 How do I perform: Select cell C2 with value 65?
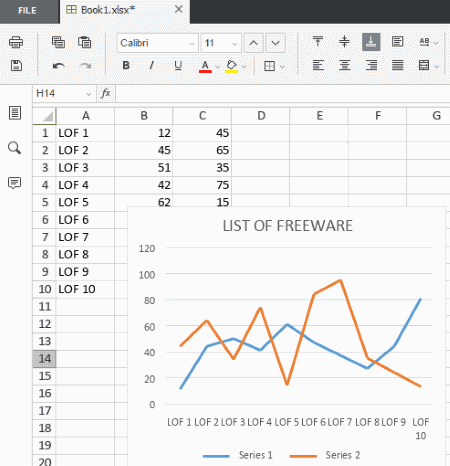click(202, 151)
